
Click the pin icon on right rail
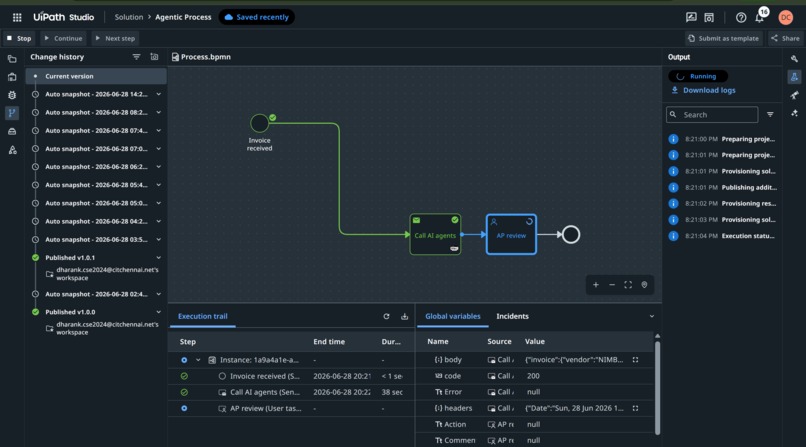[x=794, y=95]
